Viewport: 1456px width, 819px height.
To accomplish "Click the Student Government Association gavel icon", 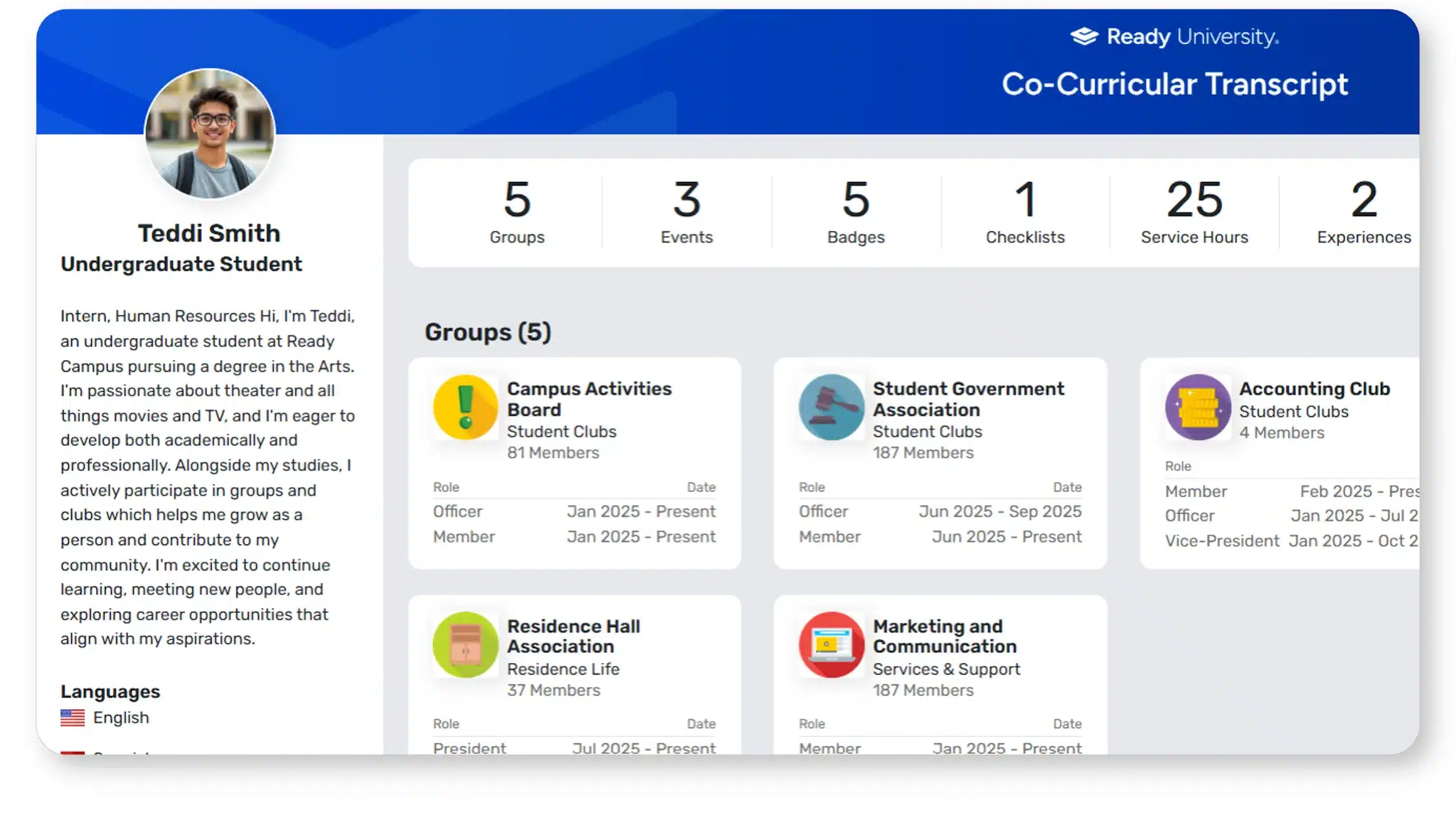I will (x=831, y=407).
